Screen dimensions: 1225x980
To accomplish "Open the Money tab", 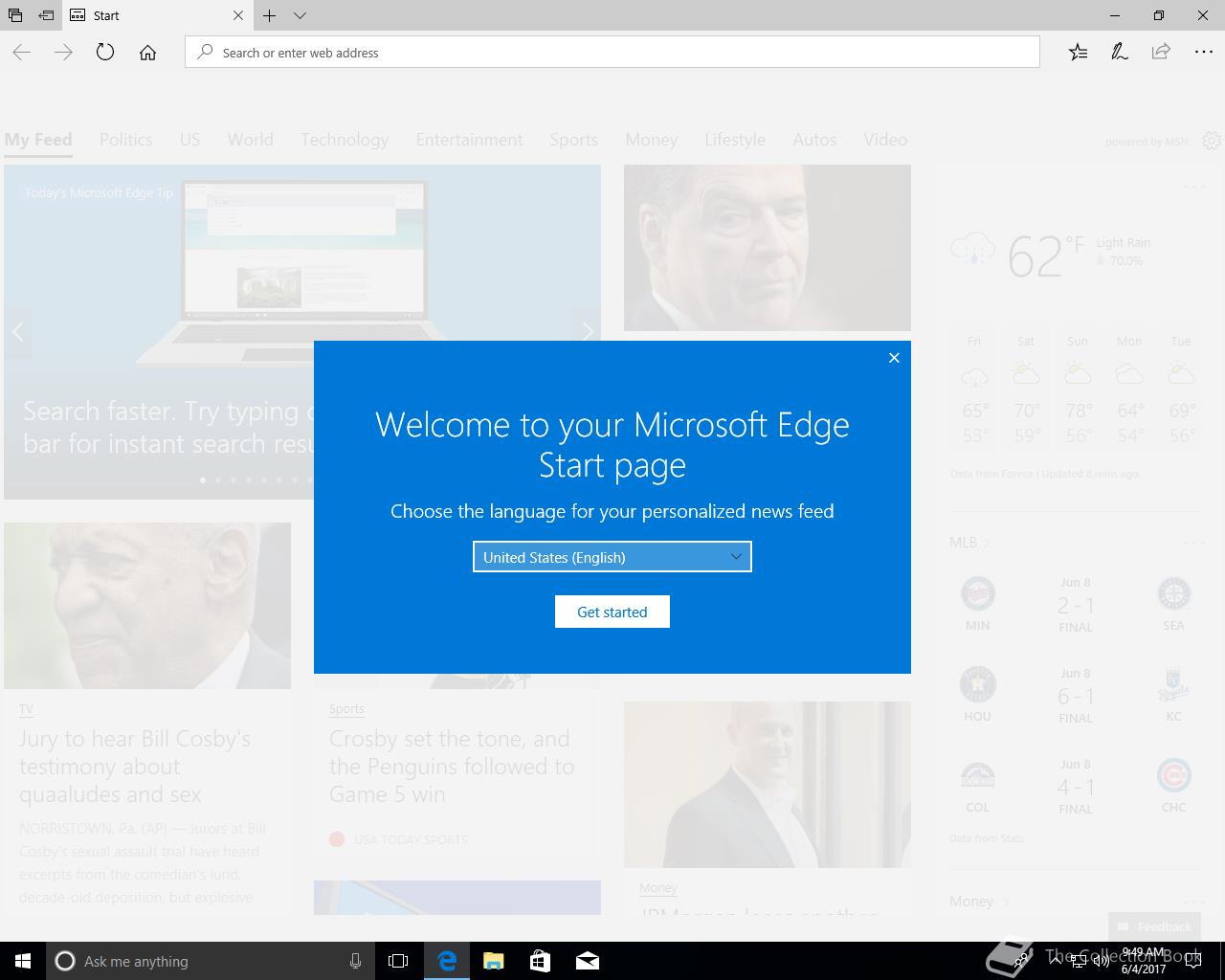I will 652,140.
